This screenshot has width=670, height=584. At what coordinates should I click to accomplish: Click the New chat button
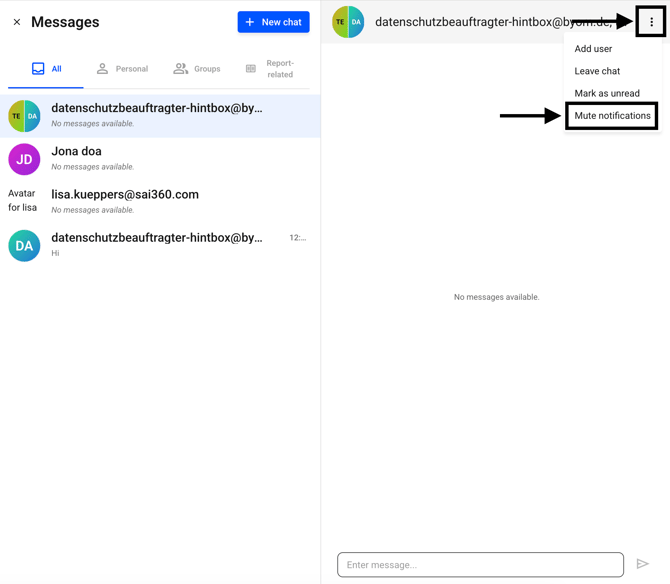point(273,22)
